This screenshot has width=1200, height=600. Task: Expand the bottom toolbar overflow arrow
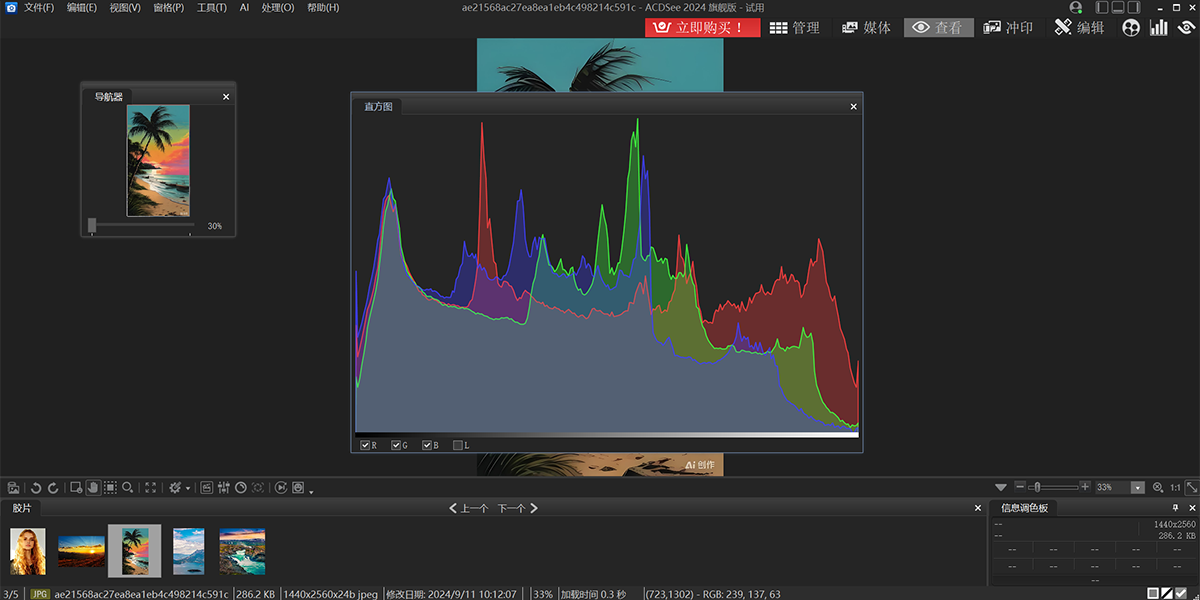coord(311,491)
